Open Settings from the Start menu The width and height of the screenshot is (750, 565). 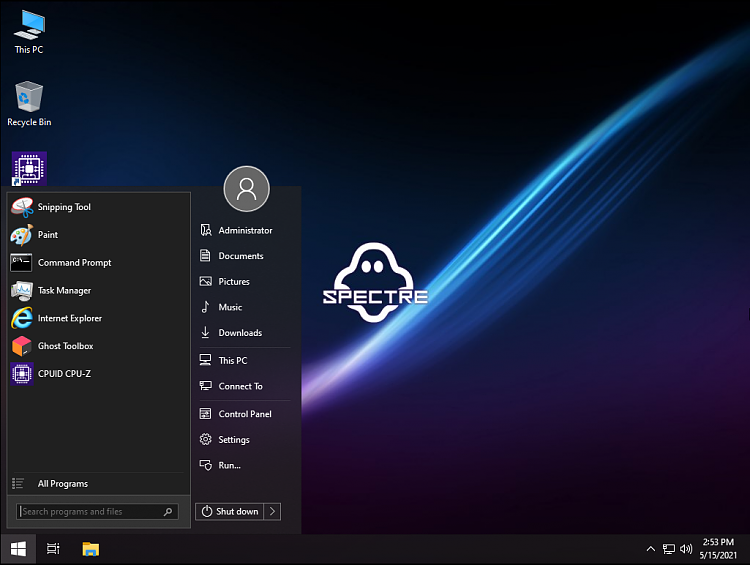point(245,439)
